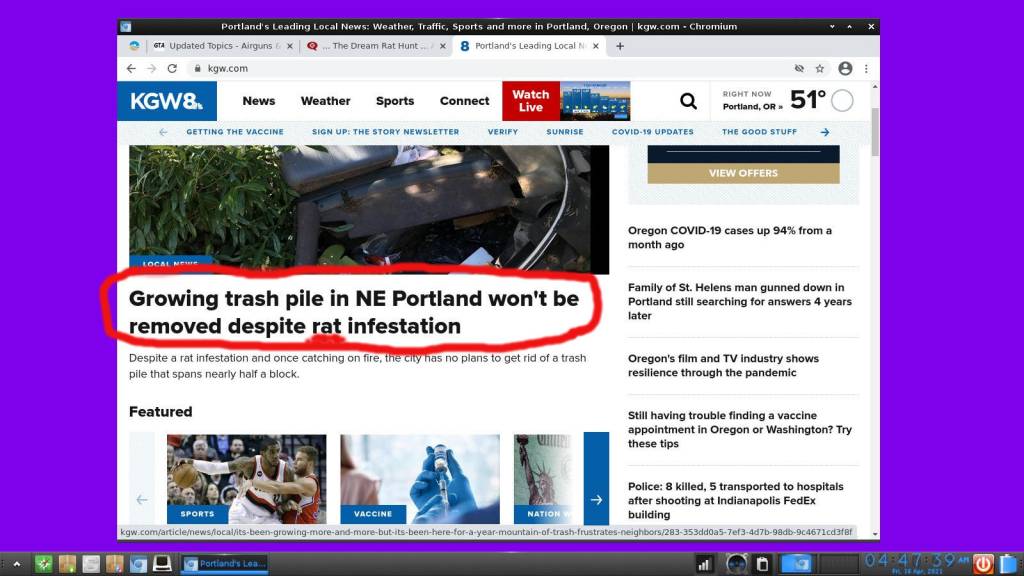Viewport: 1024px width, 576px height.
Task: View site info via the lock icon
Action: (197, 69)
